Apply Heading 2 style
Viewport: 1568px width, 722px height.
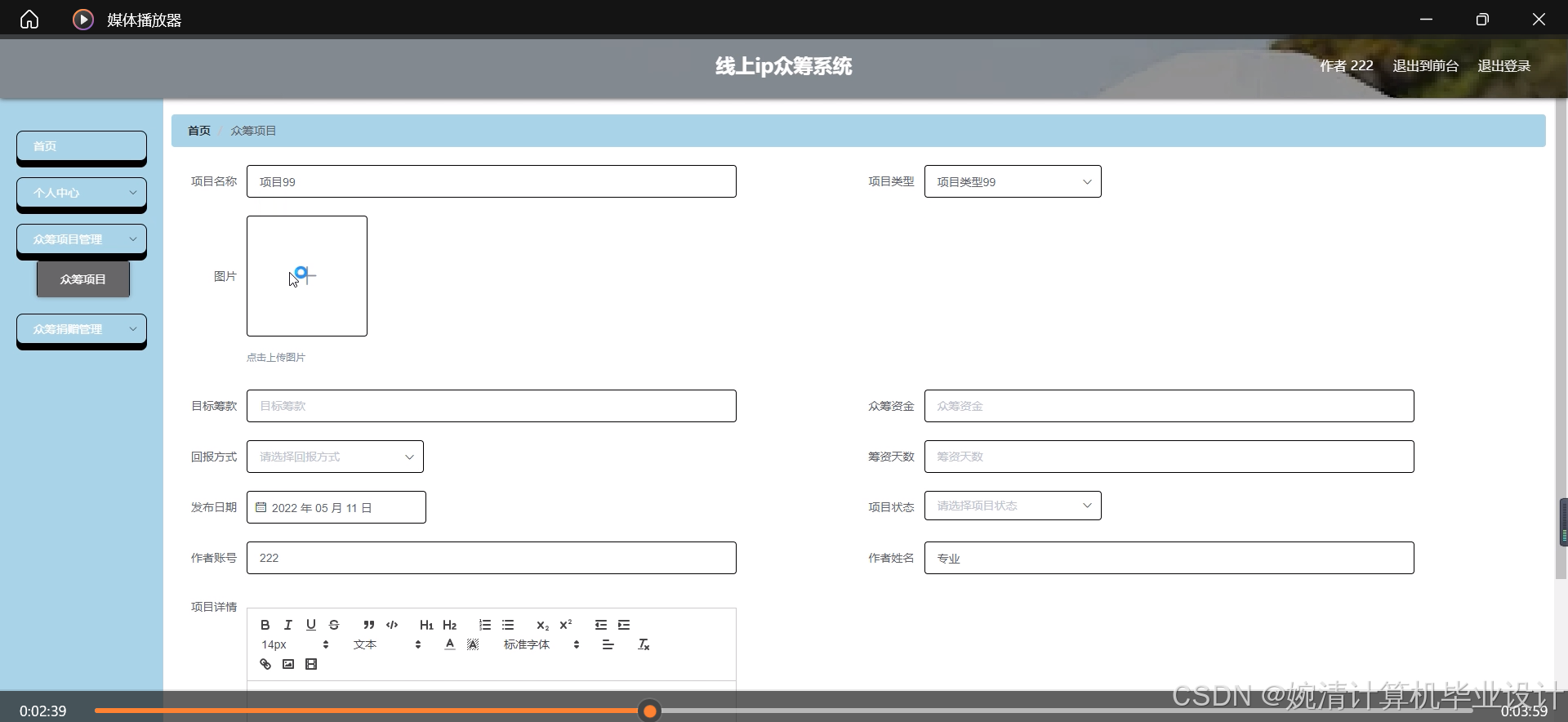(450, 625)
